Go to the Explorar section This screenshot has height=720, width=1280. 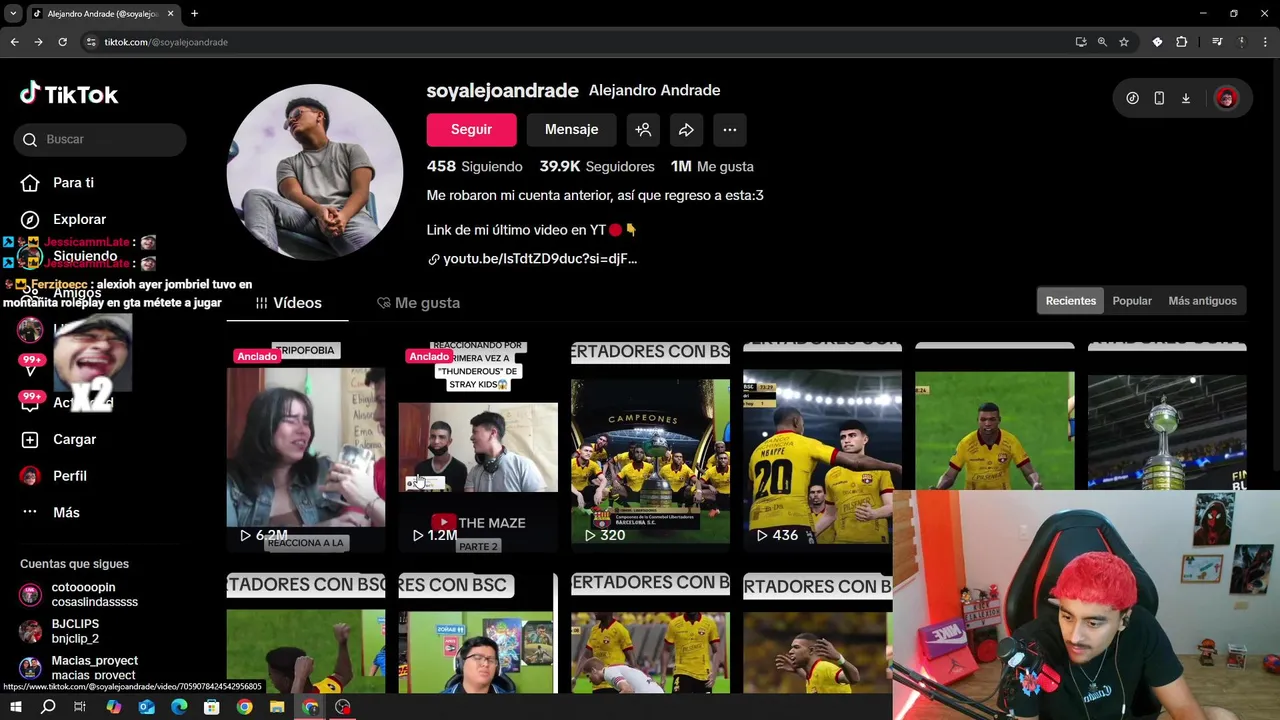pos(79,219)
